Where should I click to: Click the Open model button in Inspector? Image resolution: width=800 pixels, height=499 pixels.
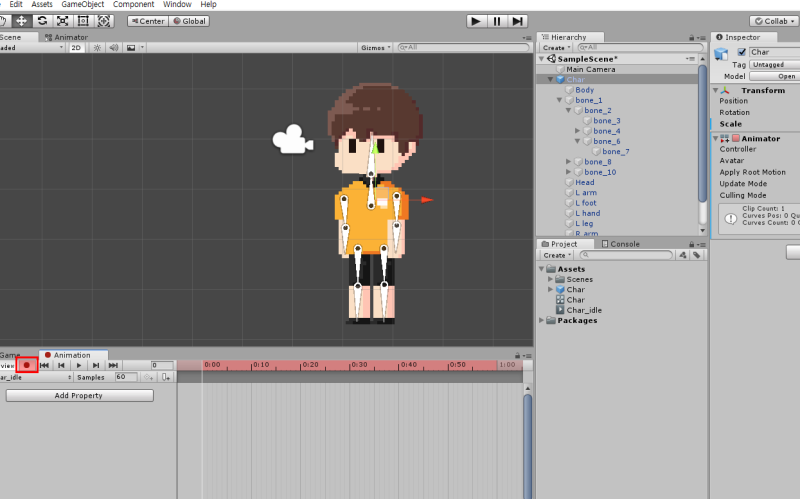tap(774, 76)
